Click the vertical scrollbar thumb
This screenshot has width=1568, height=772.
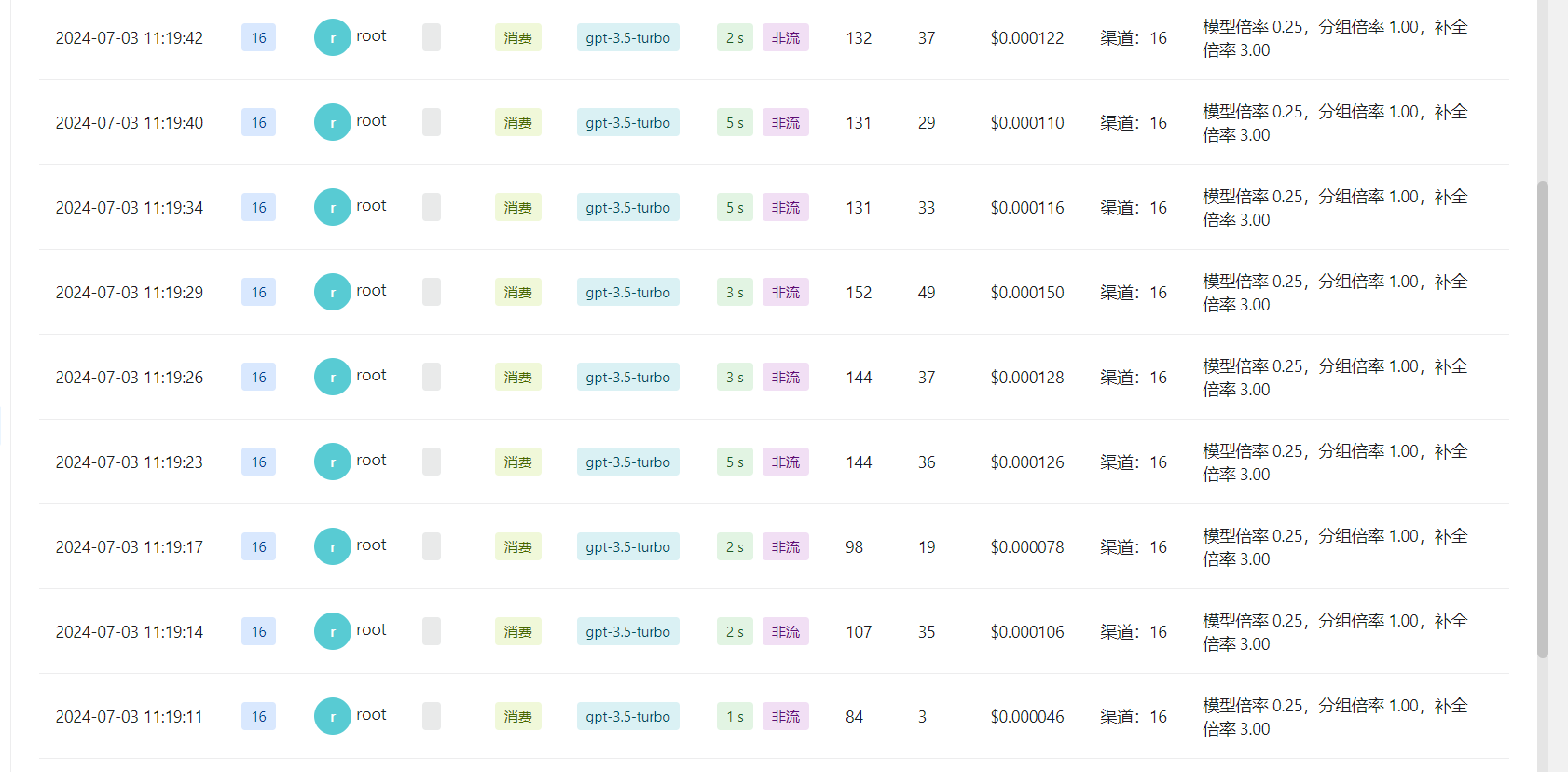tap(1543, 420)
